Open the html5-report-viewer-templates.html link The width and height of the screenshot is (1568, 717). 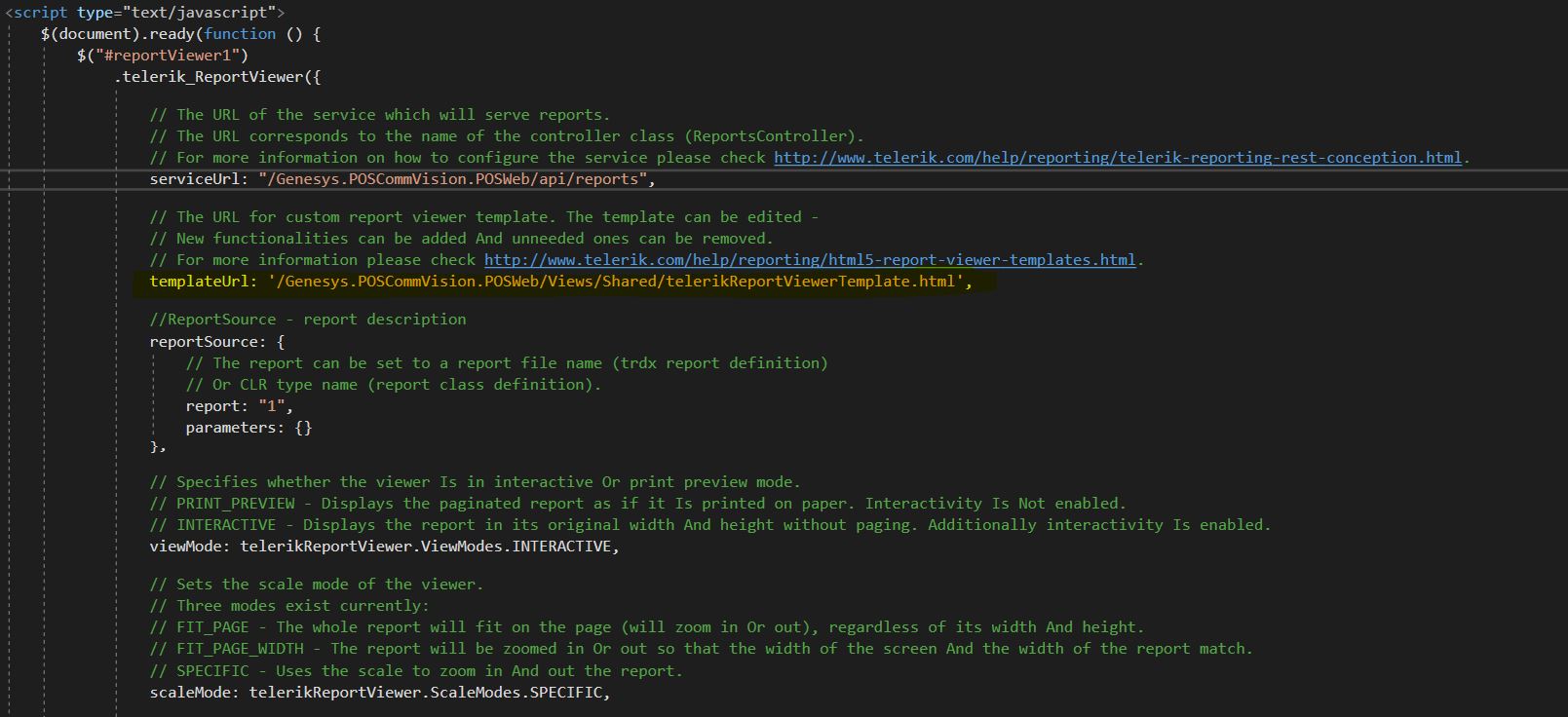click(x=810, y=260)
